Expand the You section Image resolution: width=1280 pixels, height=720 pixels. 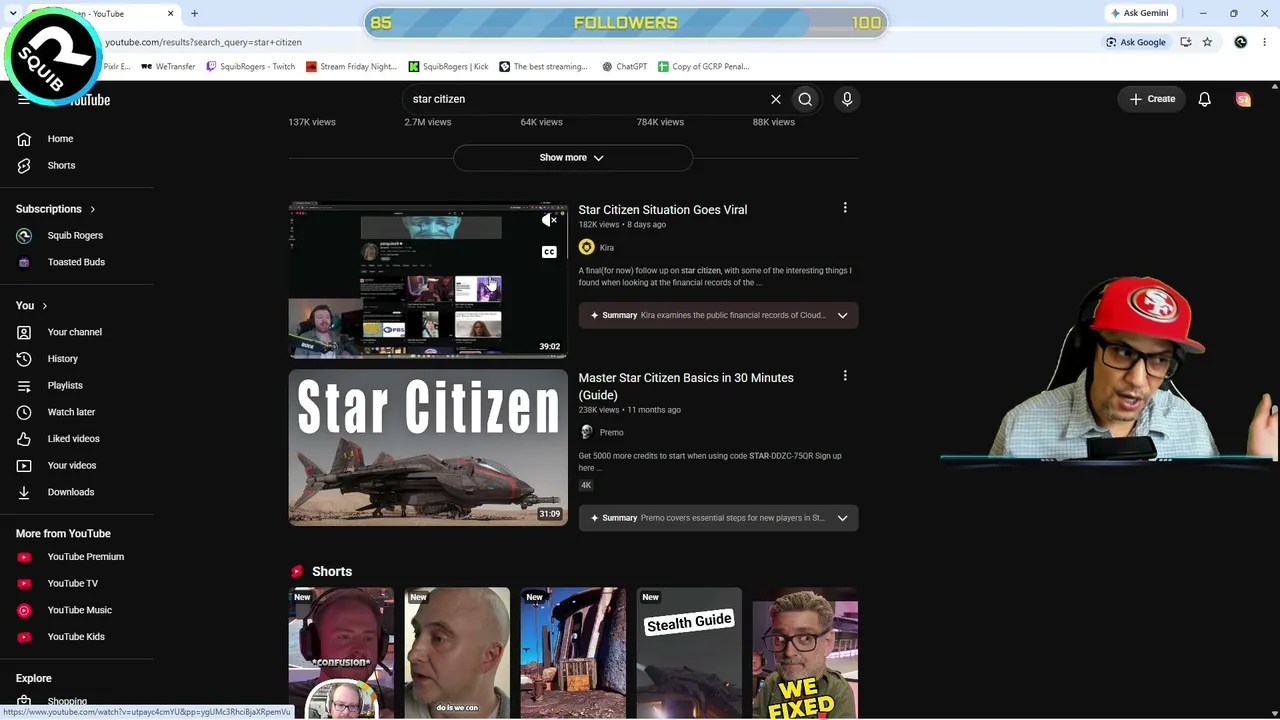[x=32, y=306]
